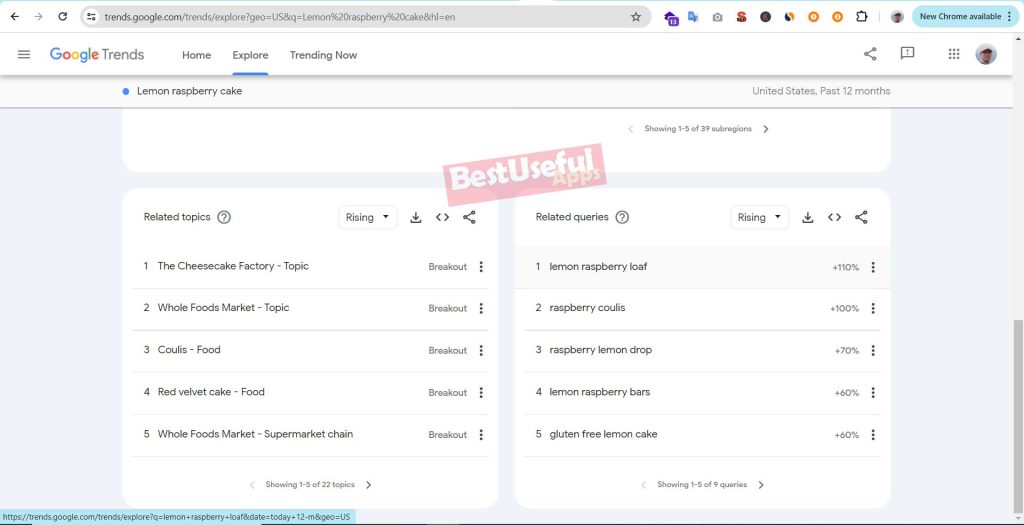This screenshot has height=525, width=1024.
Task: Open more options for Whole Foods Market Supermarket chain
Action: point(481,435)
